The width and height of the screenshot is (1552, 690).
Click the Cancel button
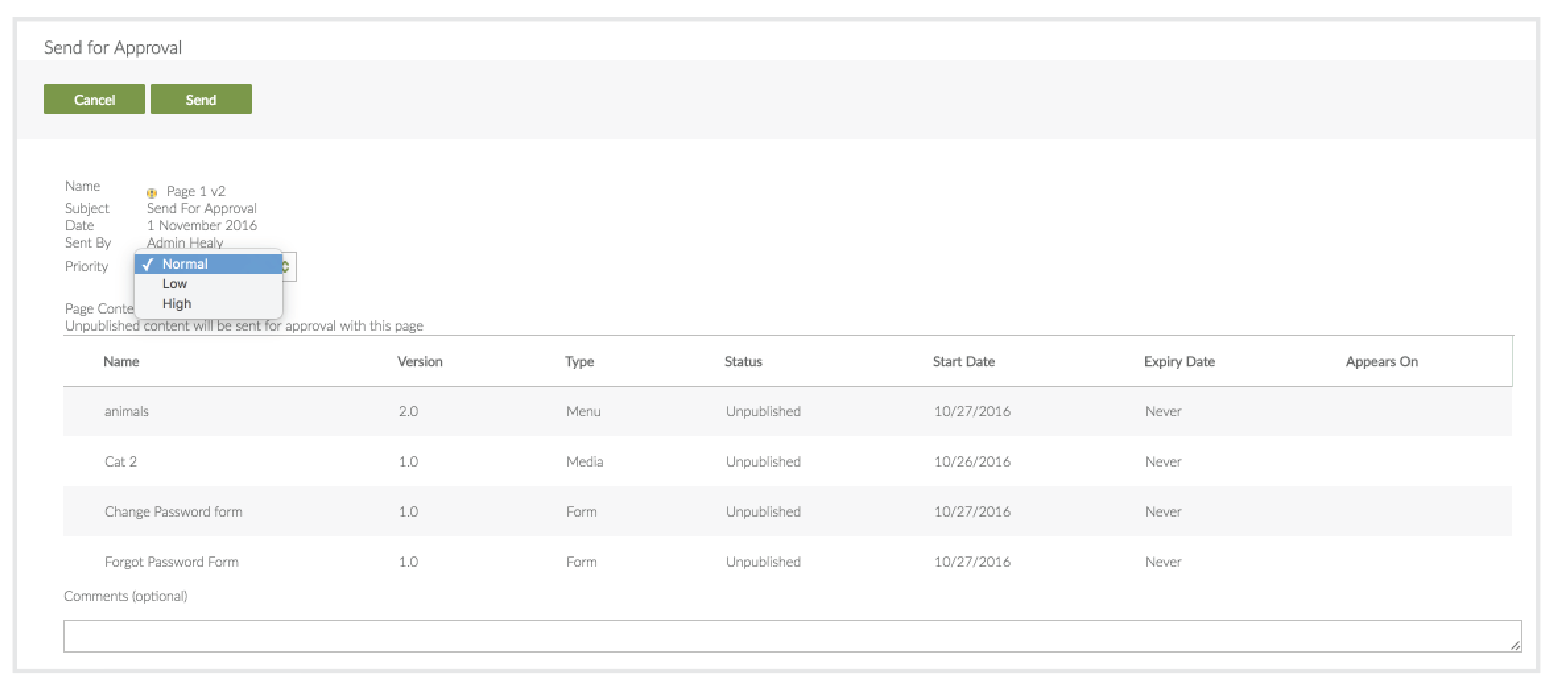pos(94,100)
